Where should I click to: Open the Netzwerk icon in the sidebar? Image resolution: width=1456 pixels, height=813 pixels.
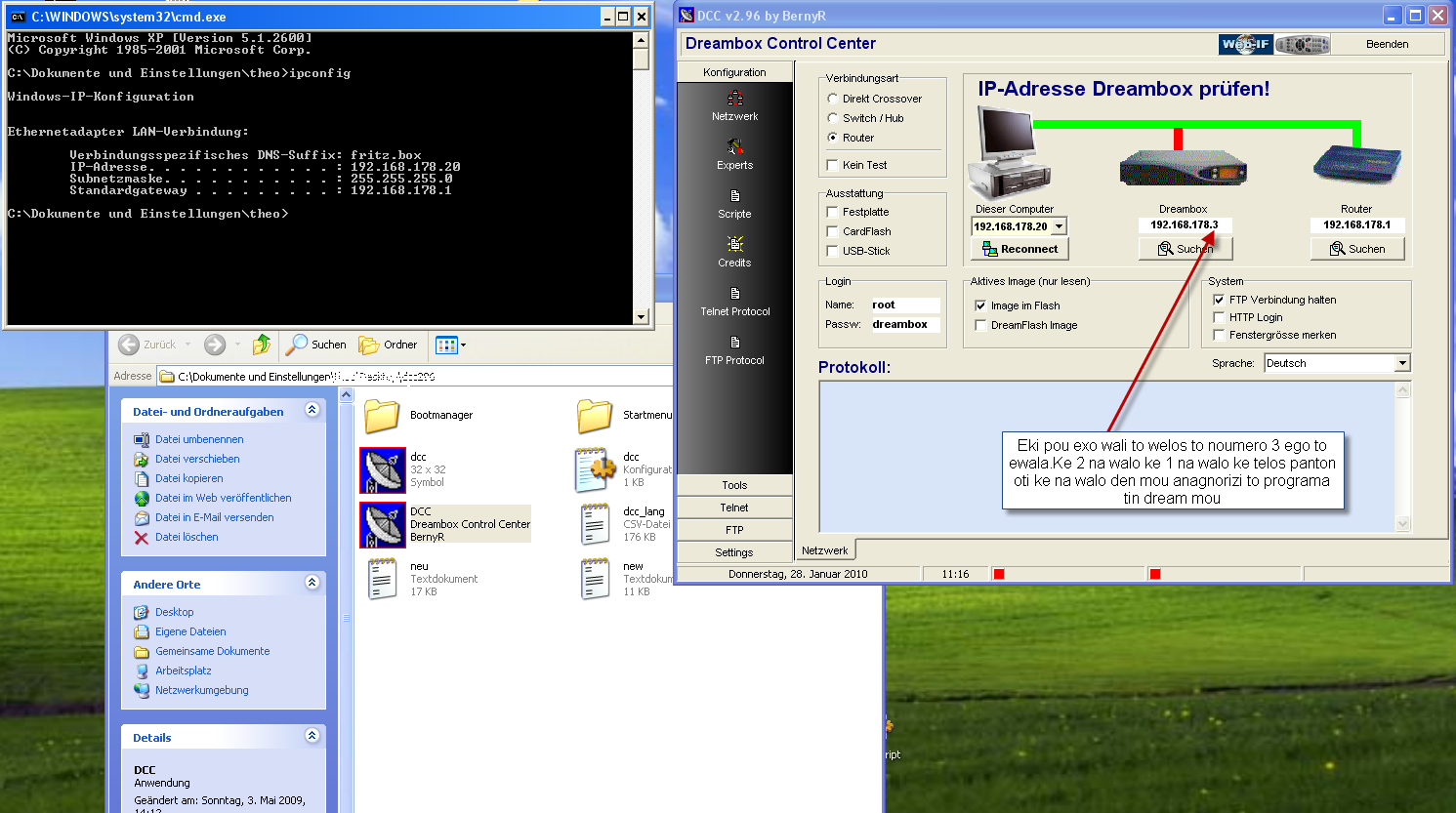pyautogui.click(x=734, y=99)
